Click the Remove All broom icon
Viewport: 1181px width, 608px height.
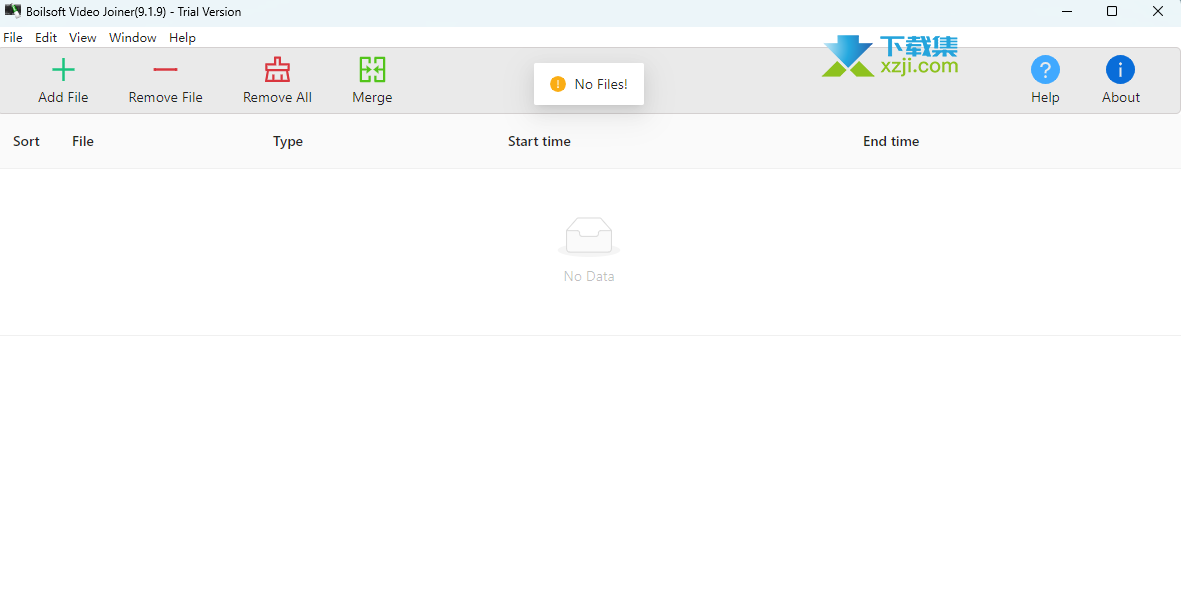pos(277,70)
